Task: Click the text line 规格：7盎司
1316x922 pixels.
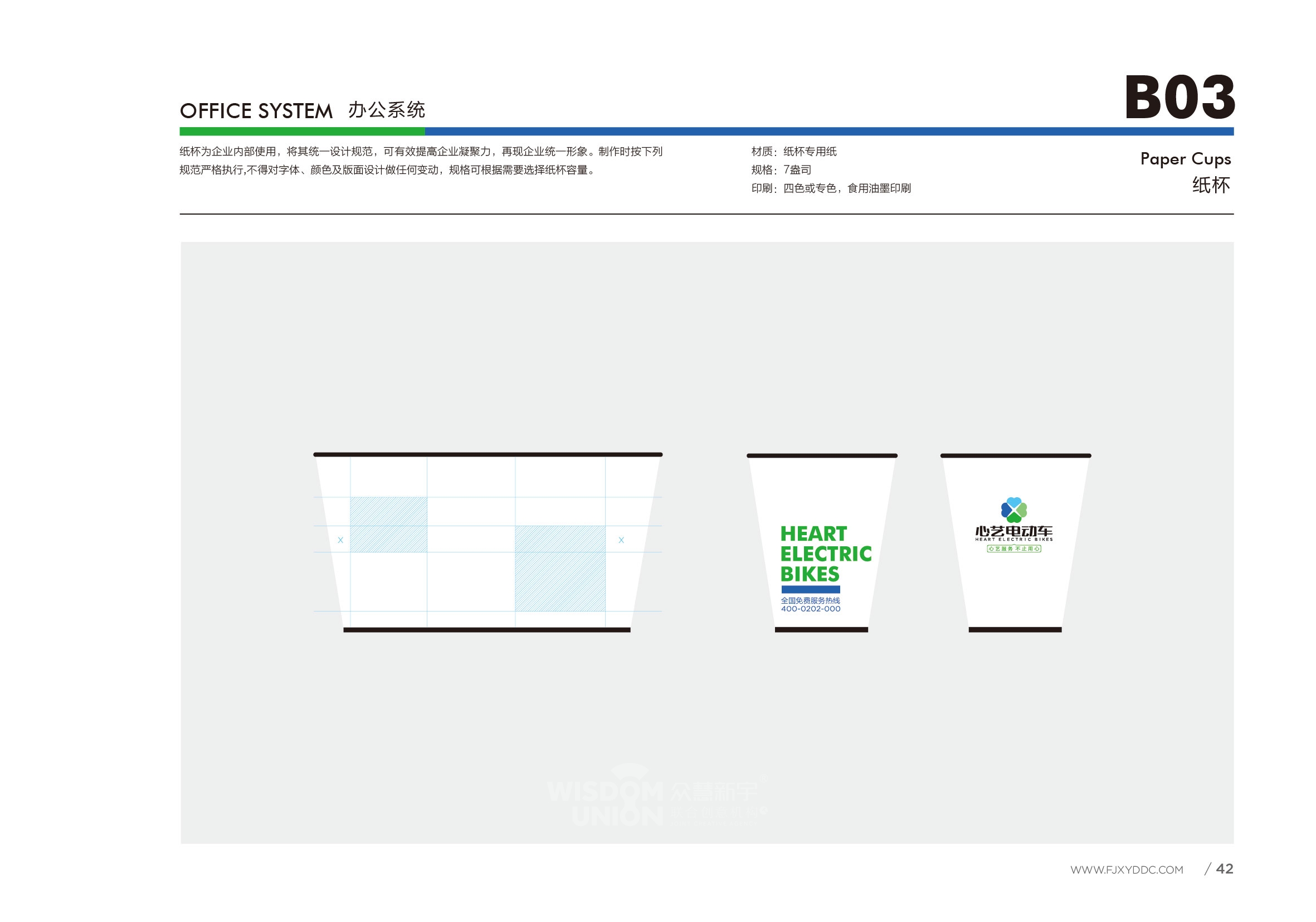Action: coord(781,169)
